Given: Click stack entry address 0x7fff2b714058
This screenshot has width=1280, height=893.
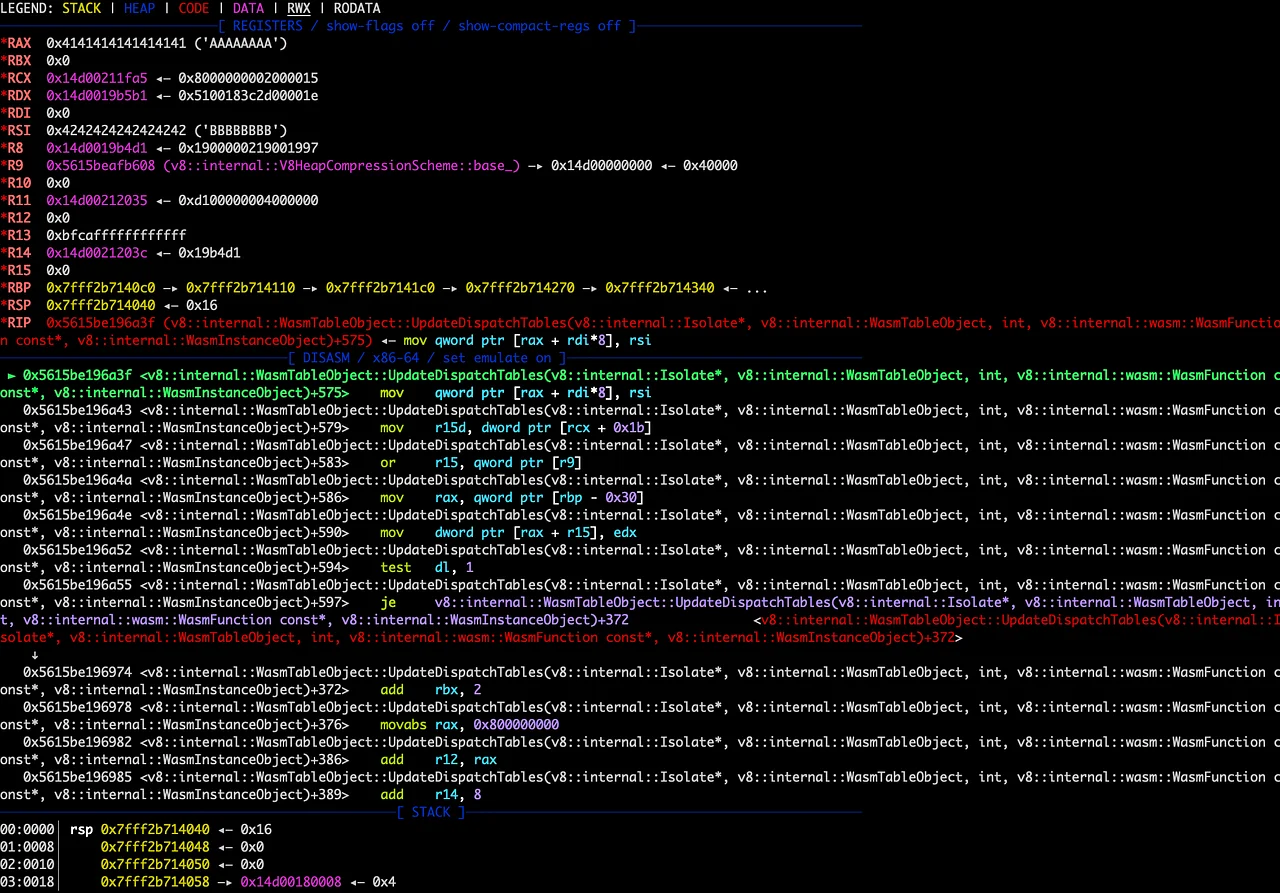Looking at the screenshot, I should click(x=155, y=881).
